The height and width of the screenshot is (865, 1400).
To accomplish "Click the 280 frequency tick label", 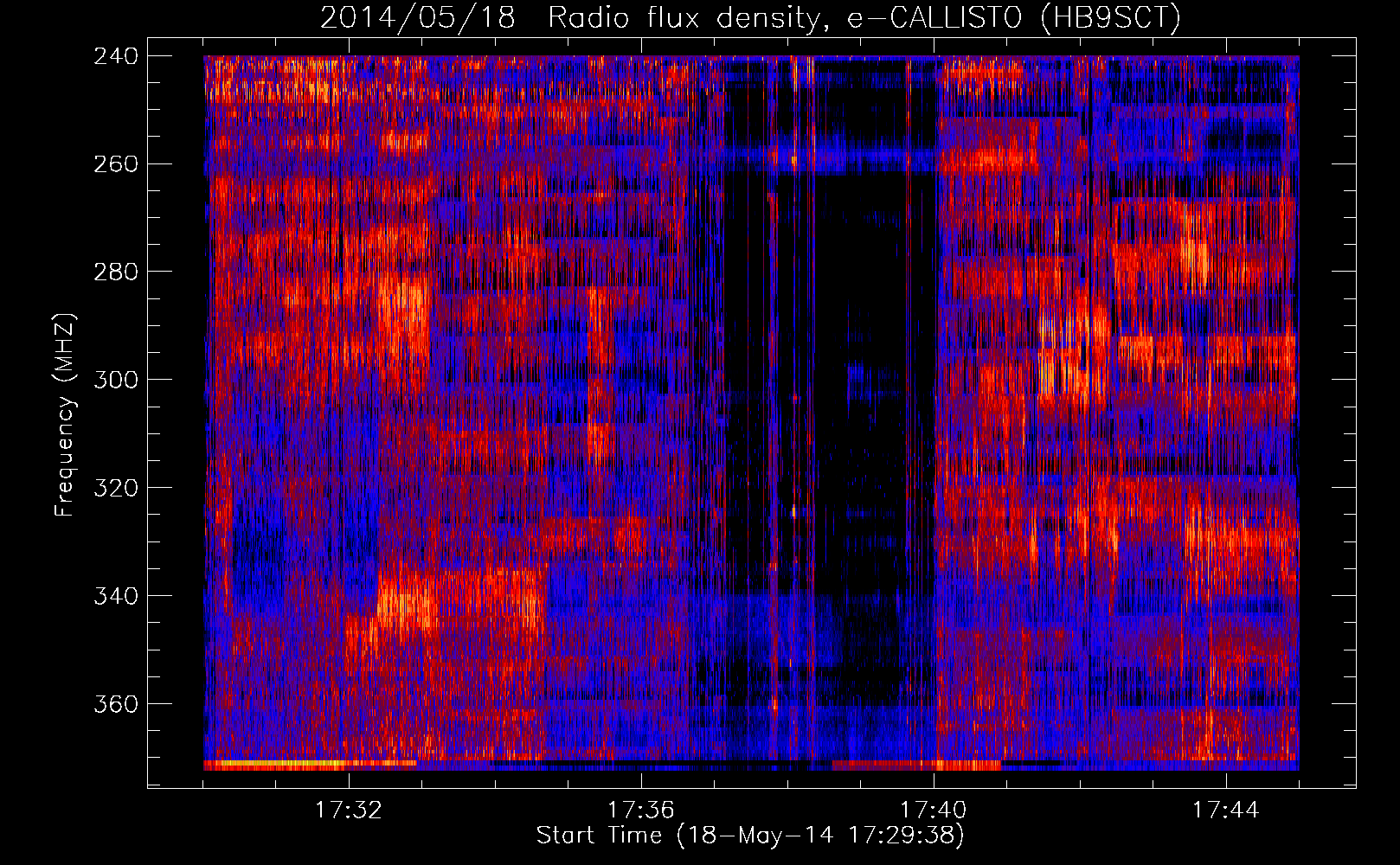I will tap(116, 272).
